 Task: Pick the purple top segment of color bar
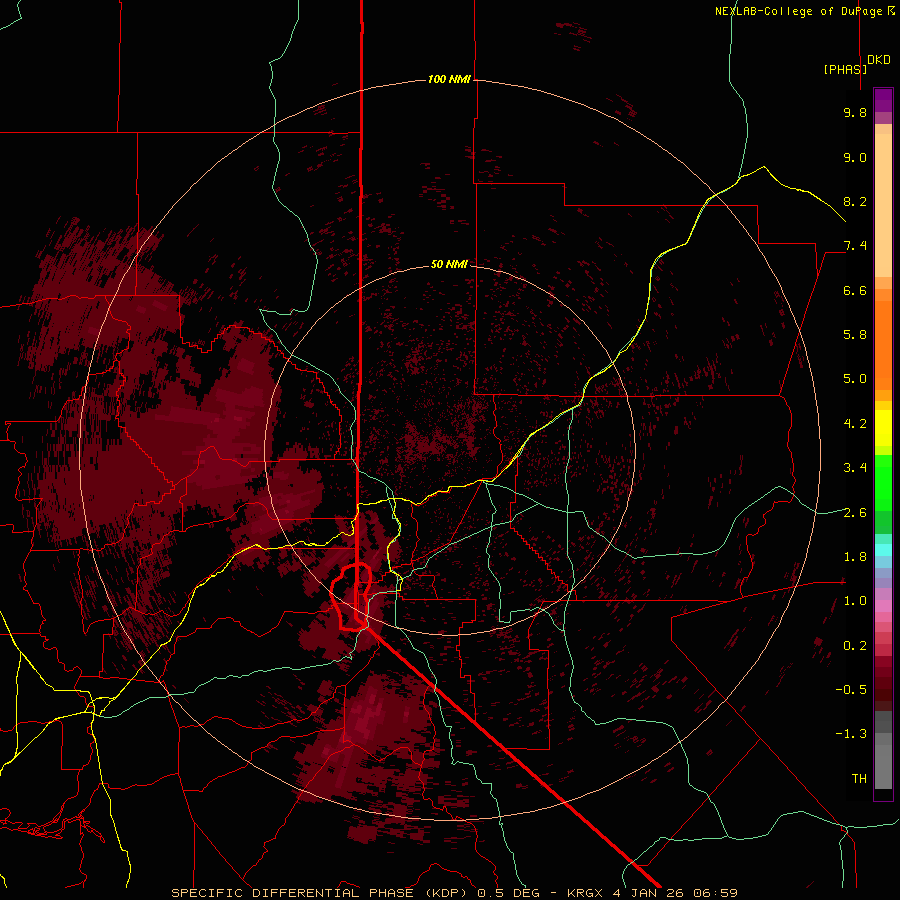[x=883, y=100]
